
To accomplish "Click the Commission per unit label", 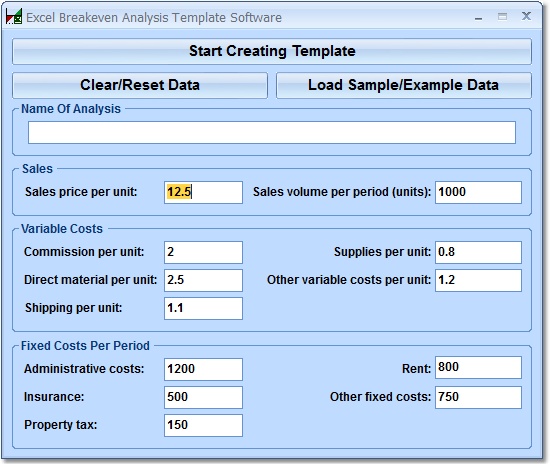I will pos(84,252).
